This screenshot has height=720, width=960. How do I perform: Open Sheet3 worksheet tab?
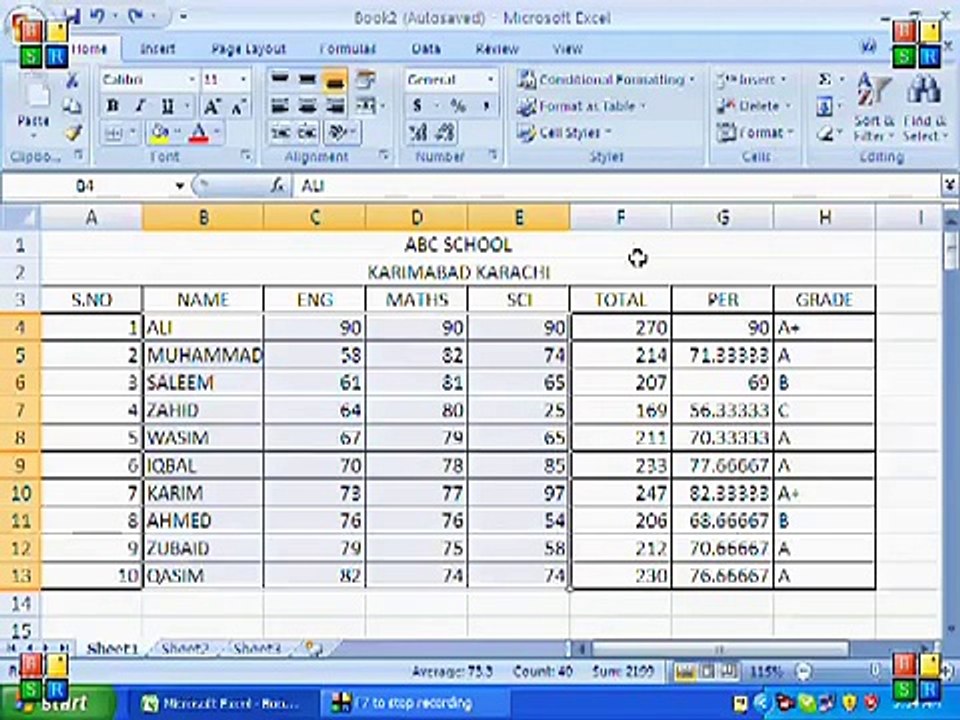[257, 649]
